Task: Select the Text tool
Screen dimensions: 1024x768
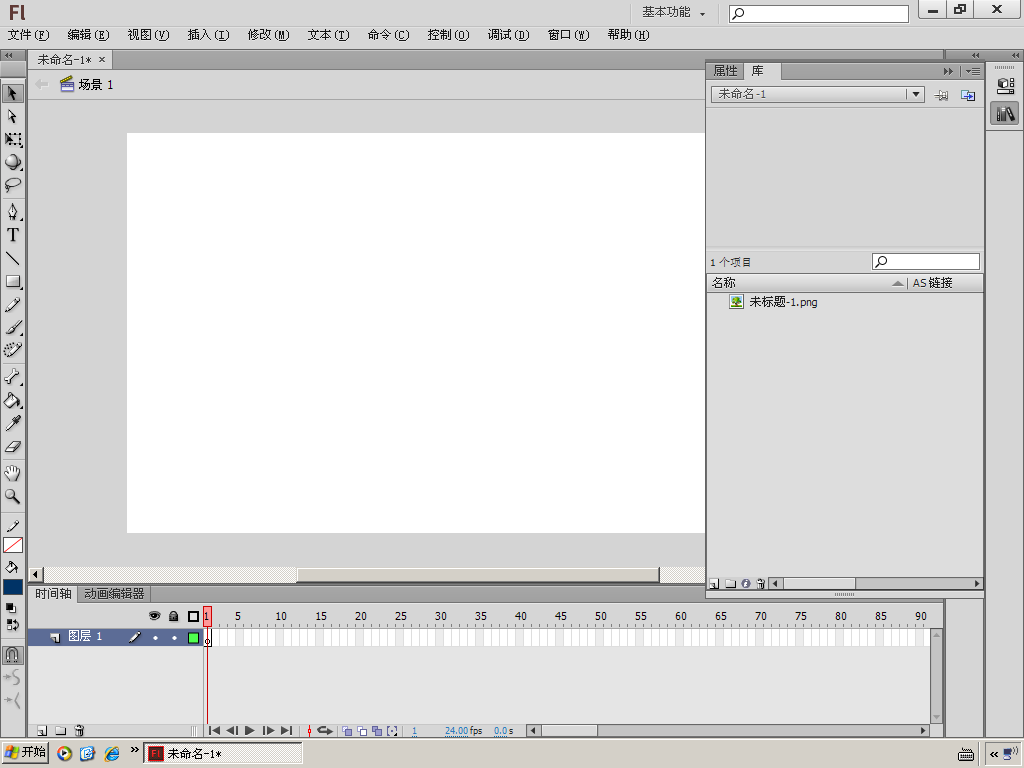Action: (x=12, y=234)
